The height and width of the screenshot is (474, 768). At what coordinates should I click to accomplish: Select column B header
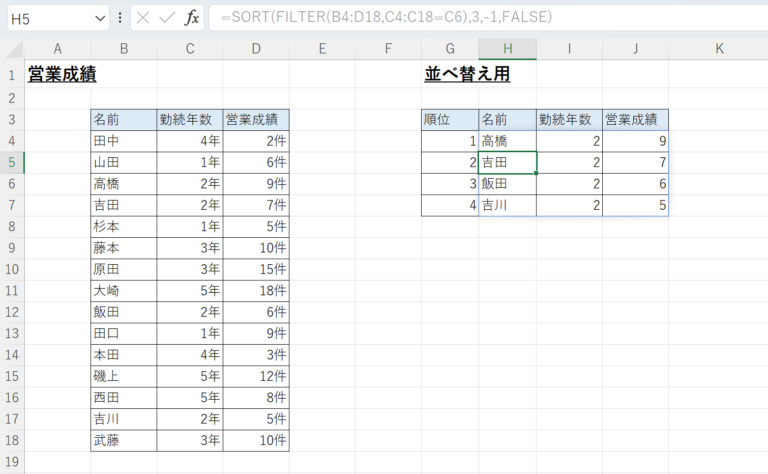coord(123,49)
